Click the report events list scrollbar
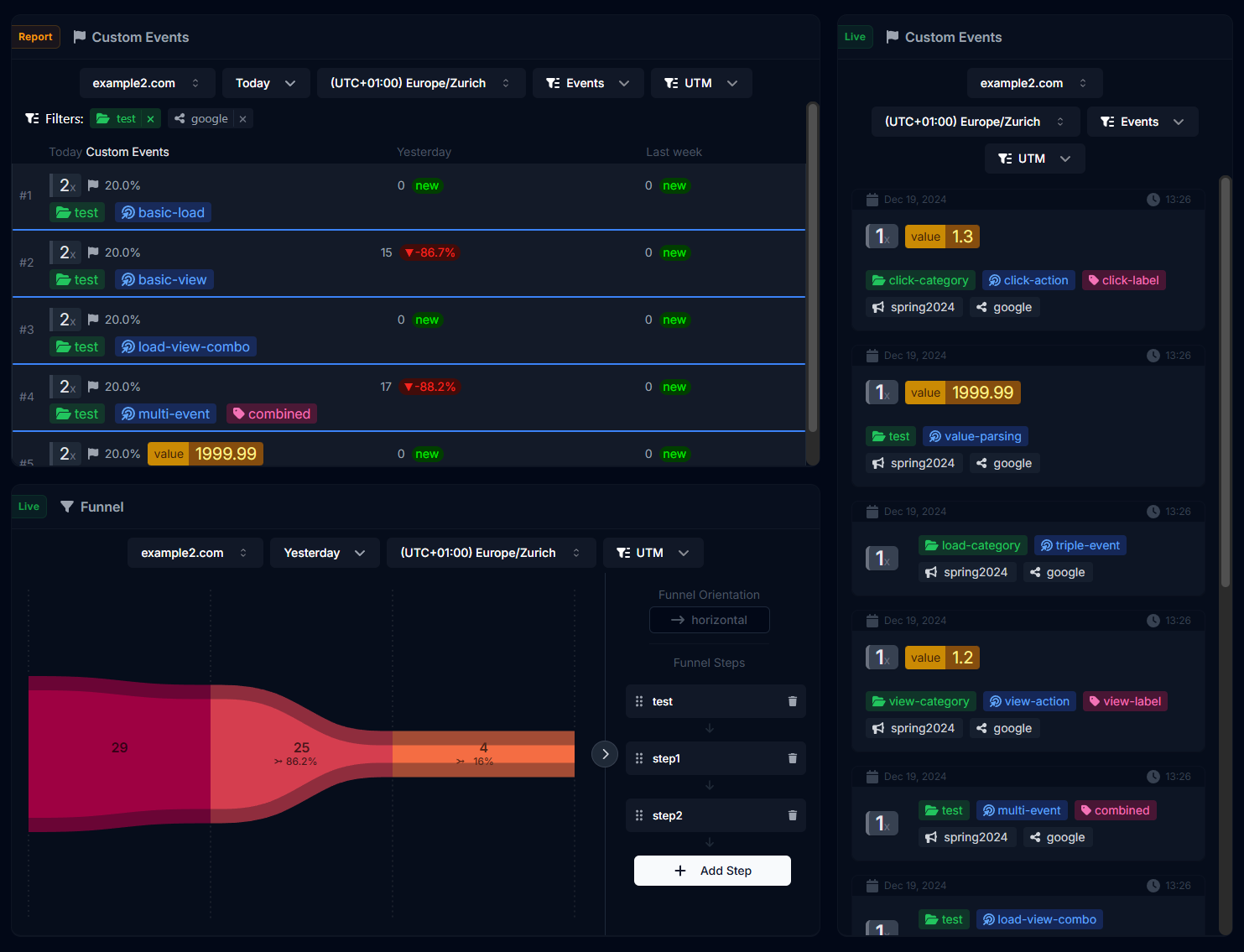1244x952 pixels. click(811, 268)
